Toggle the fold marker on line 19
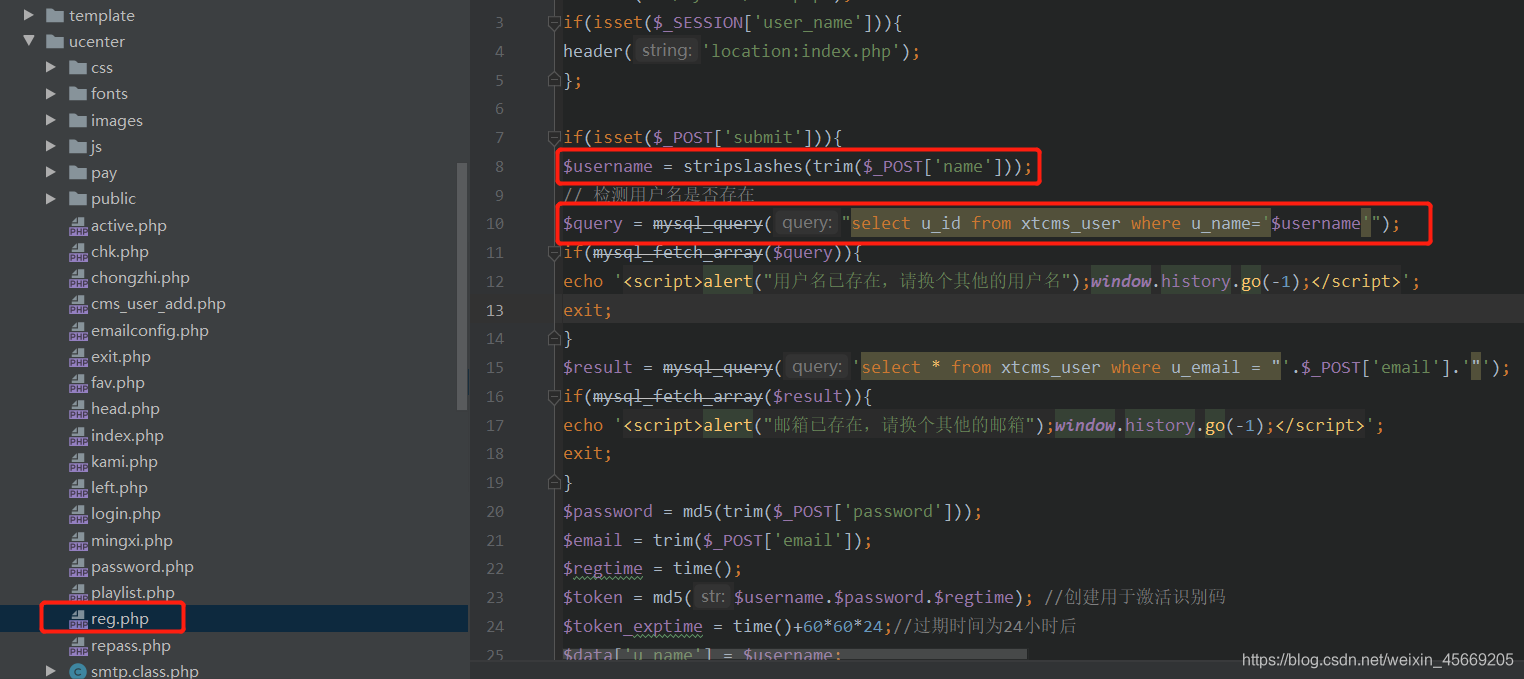1524x679 pixels. click(x=554, y=482)
